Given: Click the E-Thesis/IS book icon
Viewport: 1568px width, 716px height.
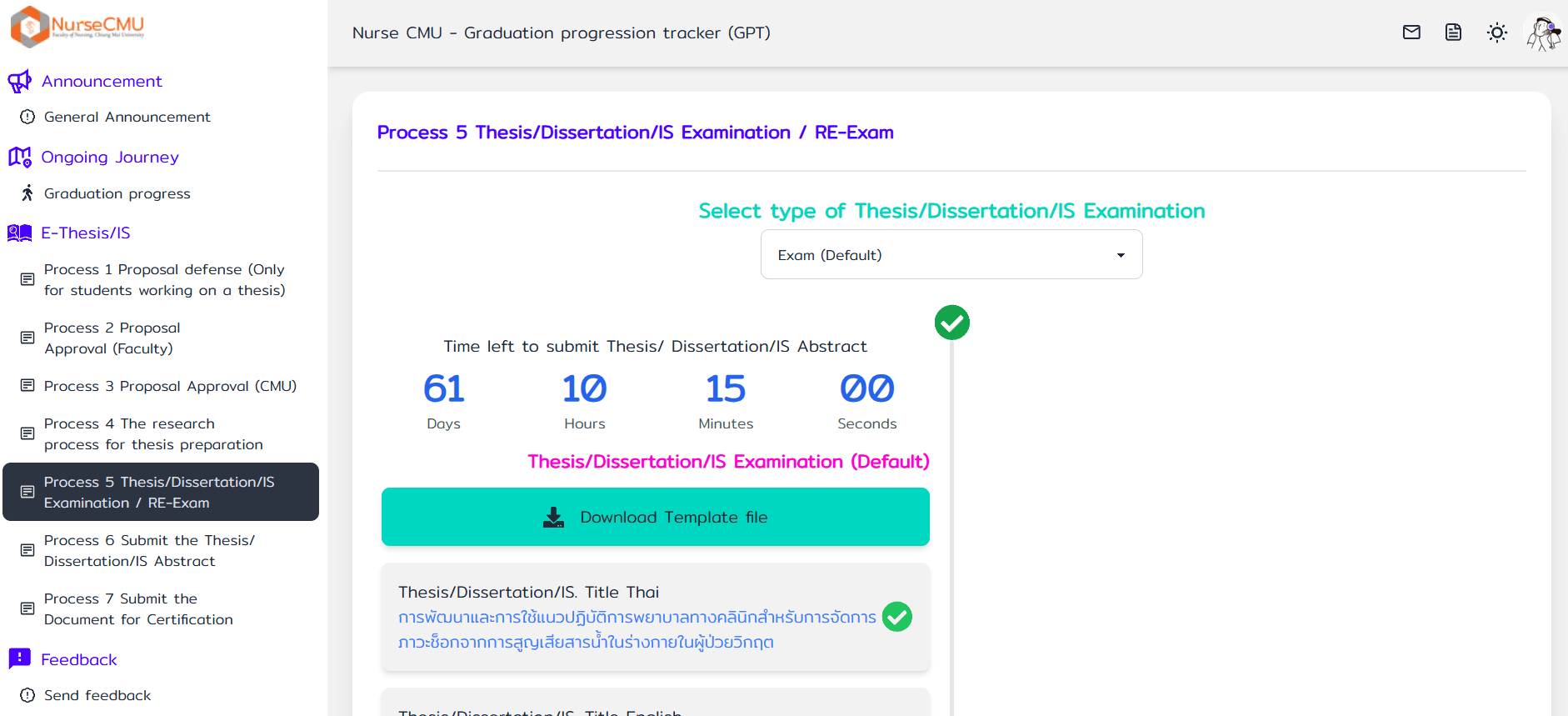Looking at the screenshot, I should (19, 233).
